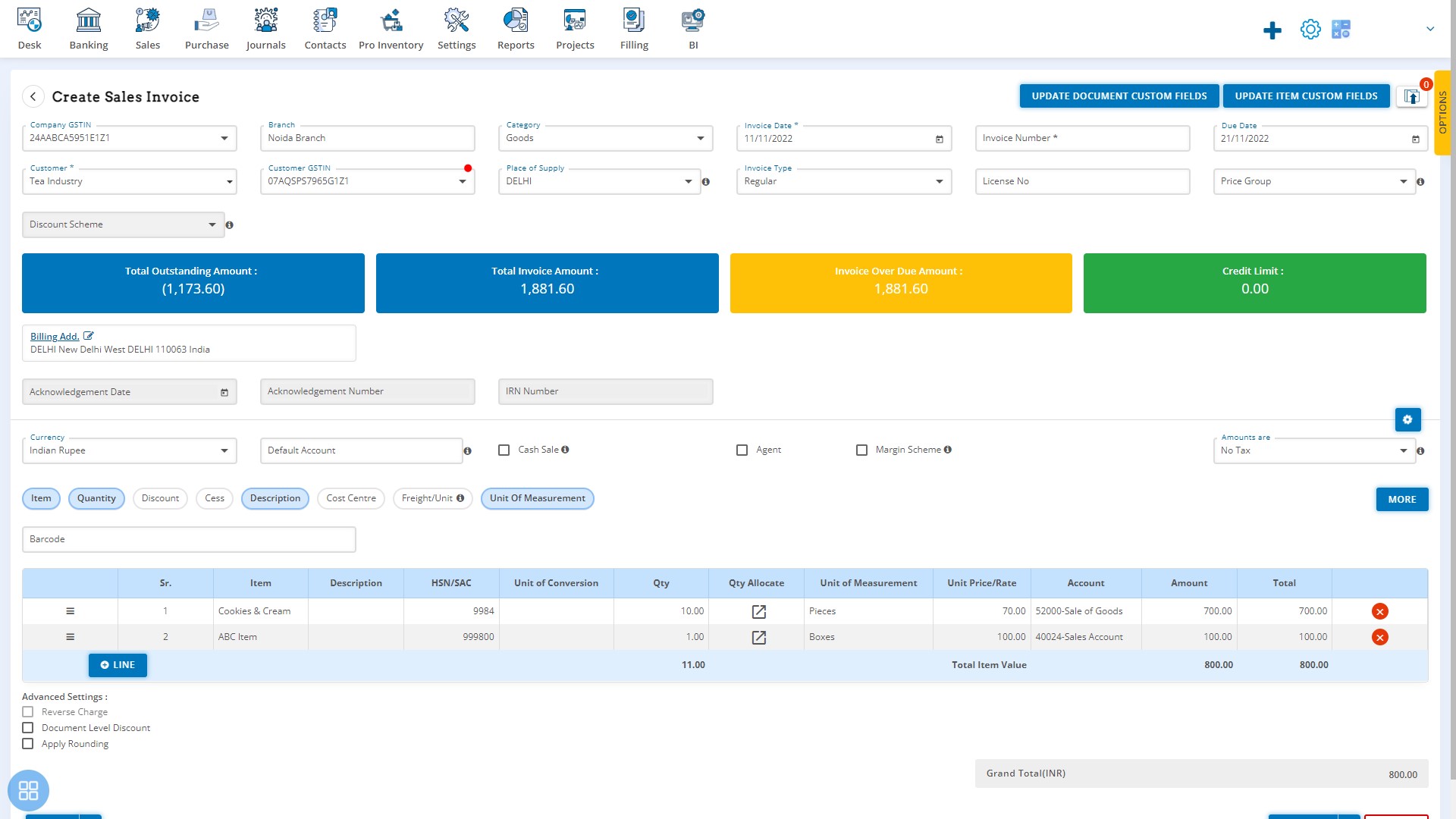Open the Reports module icon
This screenshot has height=819, width=1456.
(516, 20)
